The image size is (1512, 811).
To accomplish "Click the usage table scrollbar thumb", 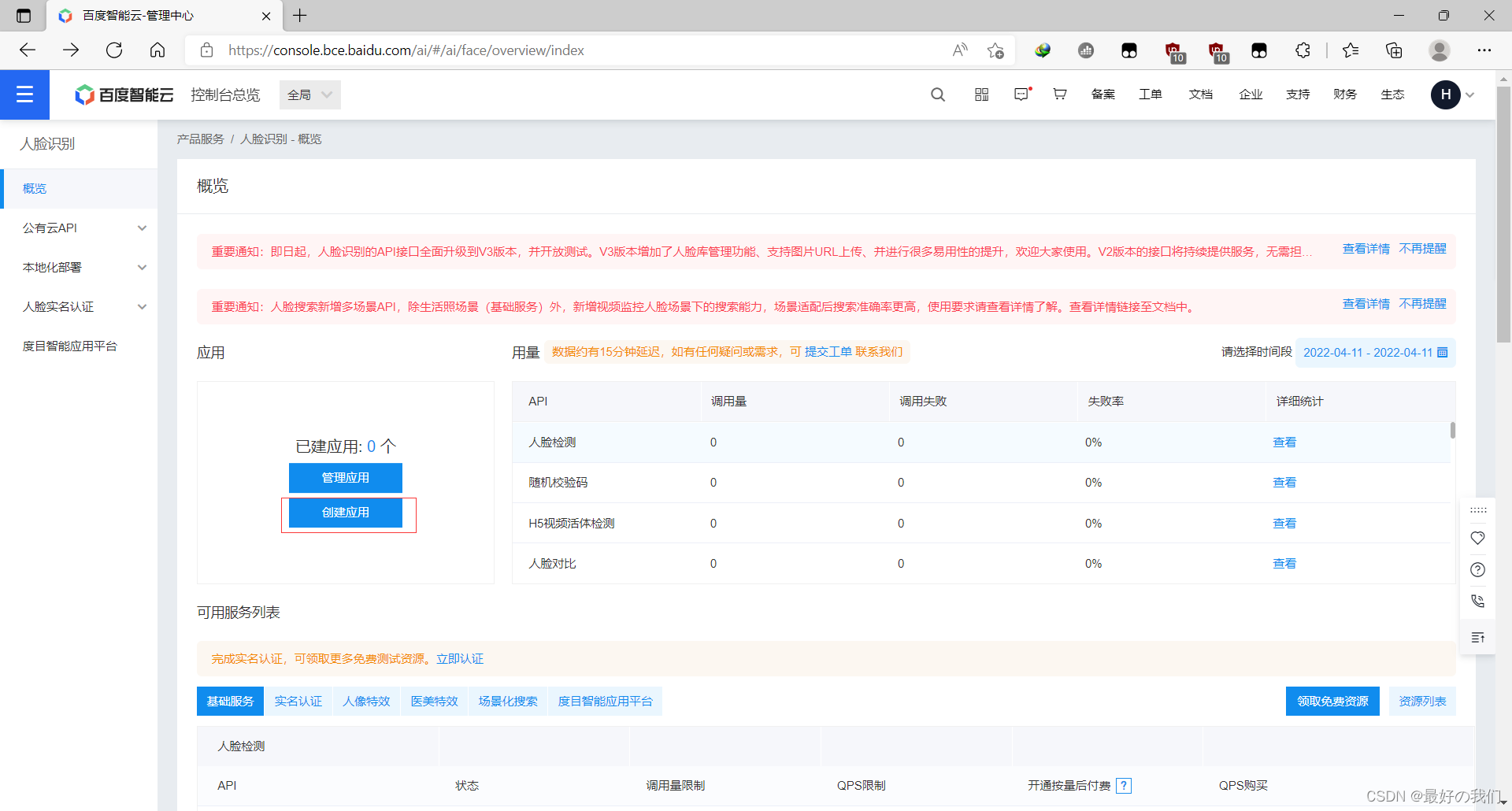I will [1452, 431].
